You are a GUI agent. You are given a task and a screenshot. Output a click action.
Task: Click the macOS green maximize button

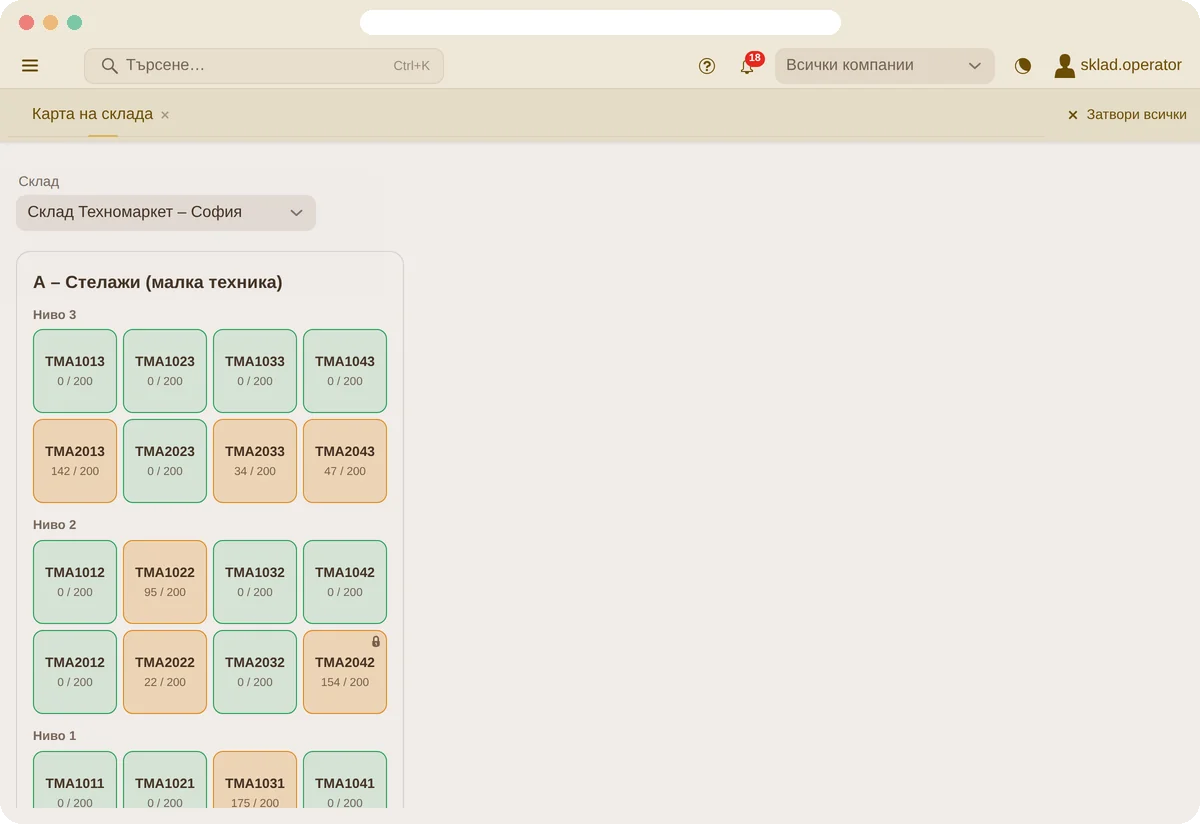pyautogui.click(x=75, y=22)
